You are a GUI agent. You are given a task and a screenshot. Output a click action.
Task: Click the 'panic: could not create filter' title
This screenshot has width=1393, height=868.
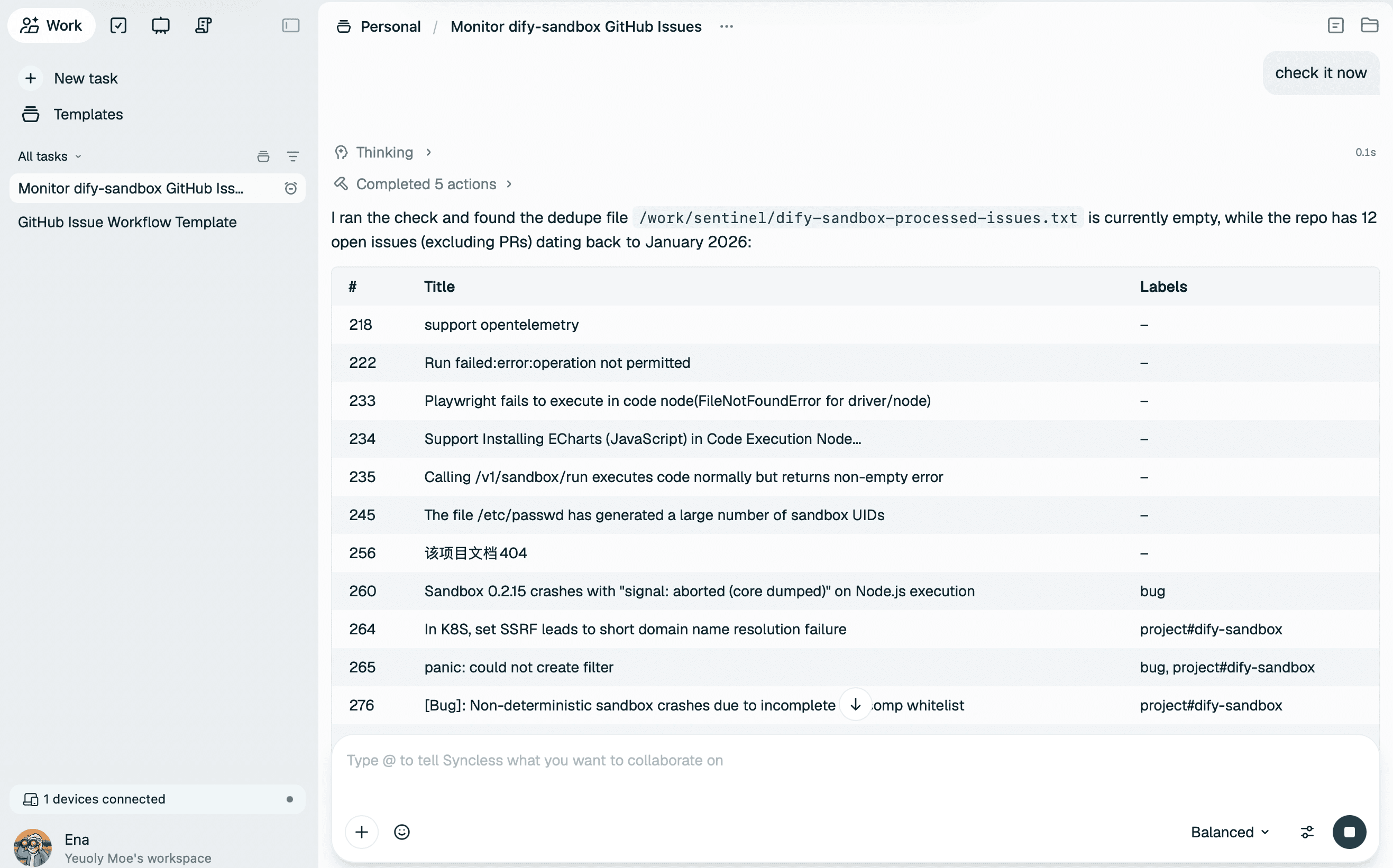pos(518,667)
